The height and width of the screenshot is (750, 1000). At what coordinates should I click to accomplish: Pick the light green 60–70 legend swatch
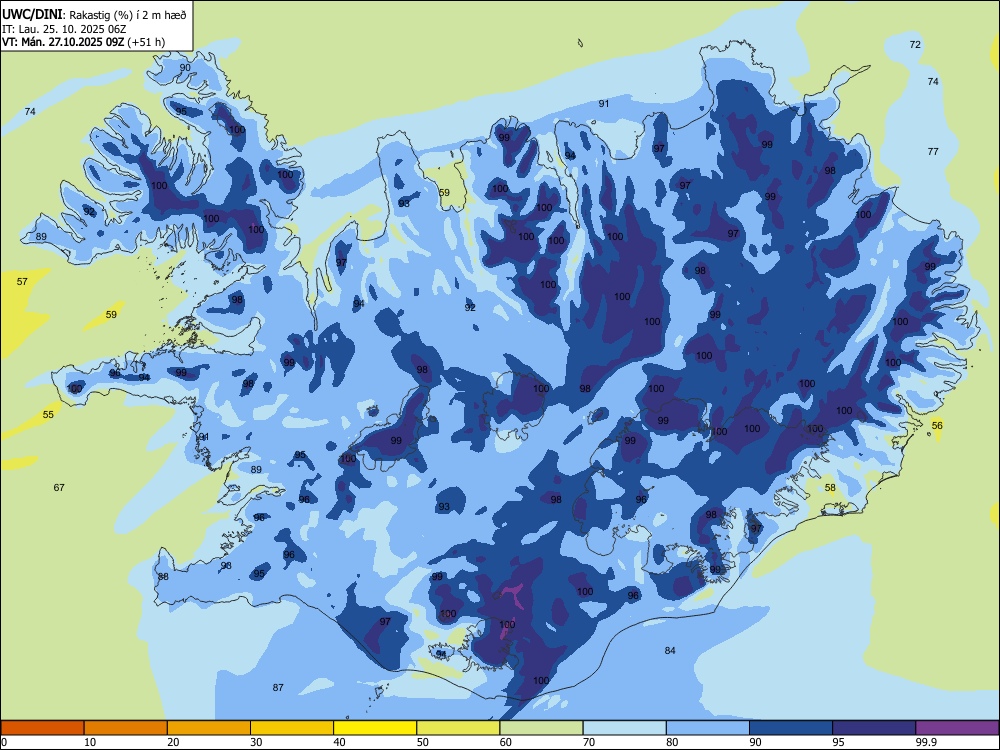pyautogui.click(x=541, y=728)
